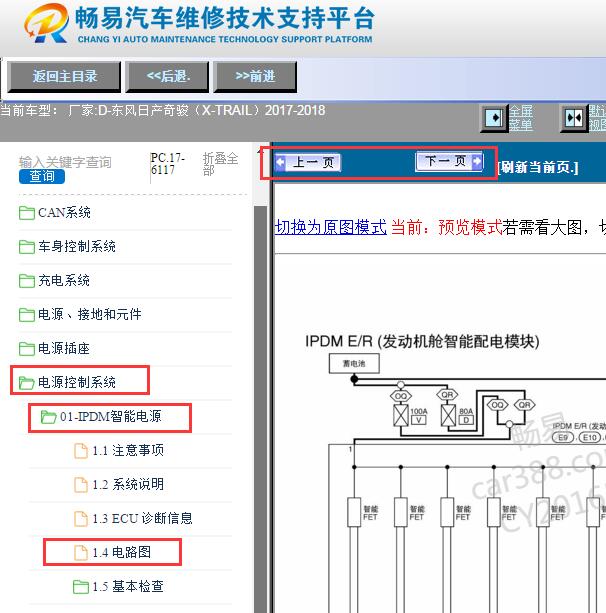Expand the 车身控制系统 folder
This screenshot has width=606, height=613.
[x=77, y=246]
